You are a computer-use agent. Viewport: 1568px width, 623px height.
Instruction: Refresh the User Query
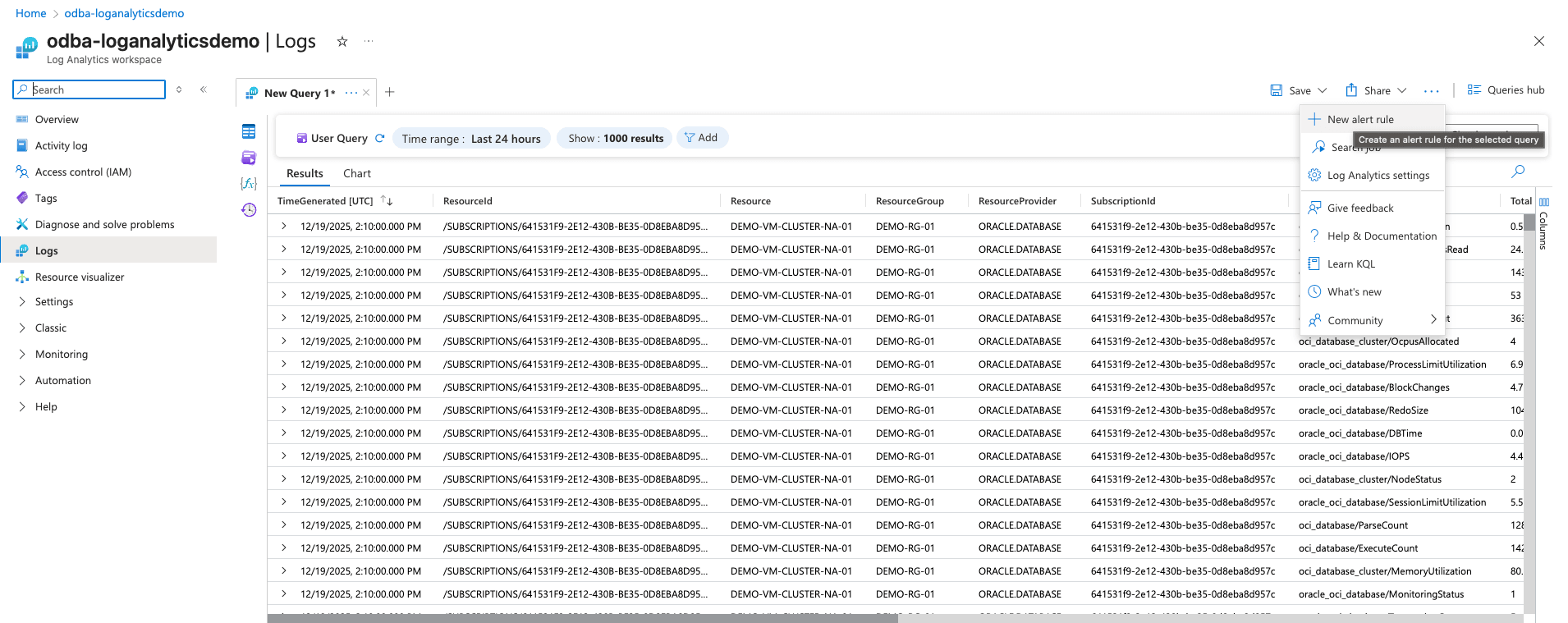point(379,138)
